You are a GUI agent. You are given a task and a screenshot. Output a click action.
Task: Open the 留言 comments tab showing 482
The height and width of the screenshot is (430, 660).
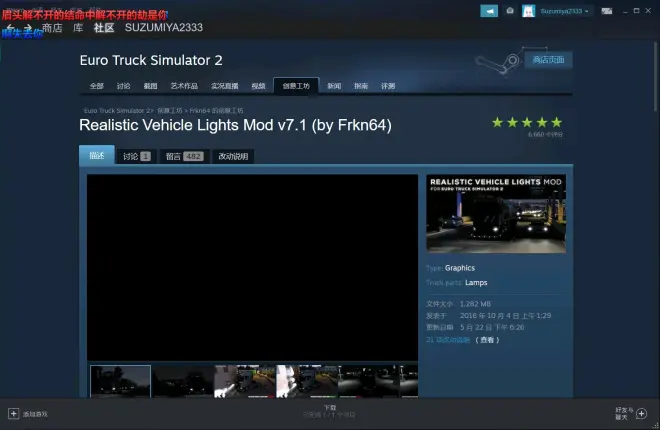(x=180, y=156)
